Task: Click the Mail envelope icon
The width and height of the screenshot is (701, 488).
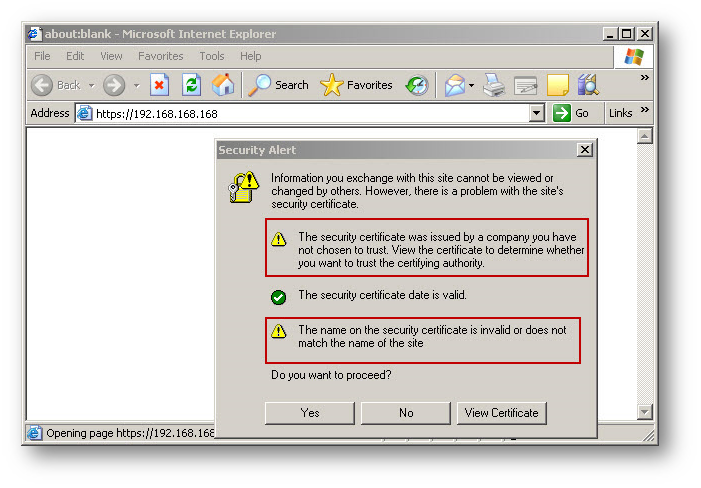Action: coord(455,85)
